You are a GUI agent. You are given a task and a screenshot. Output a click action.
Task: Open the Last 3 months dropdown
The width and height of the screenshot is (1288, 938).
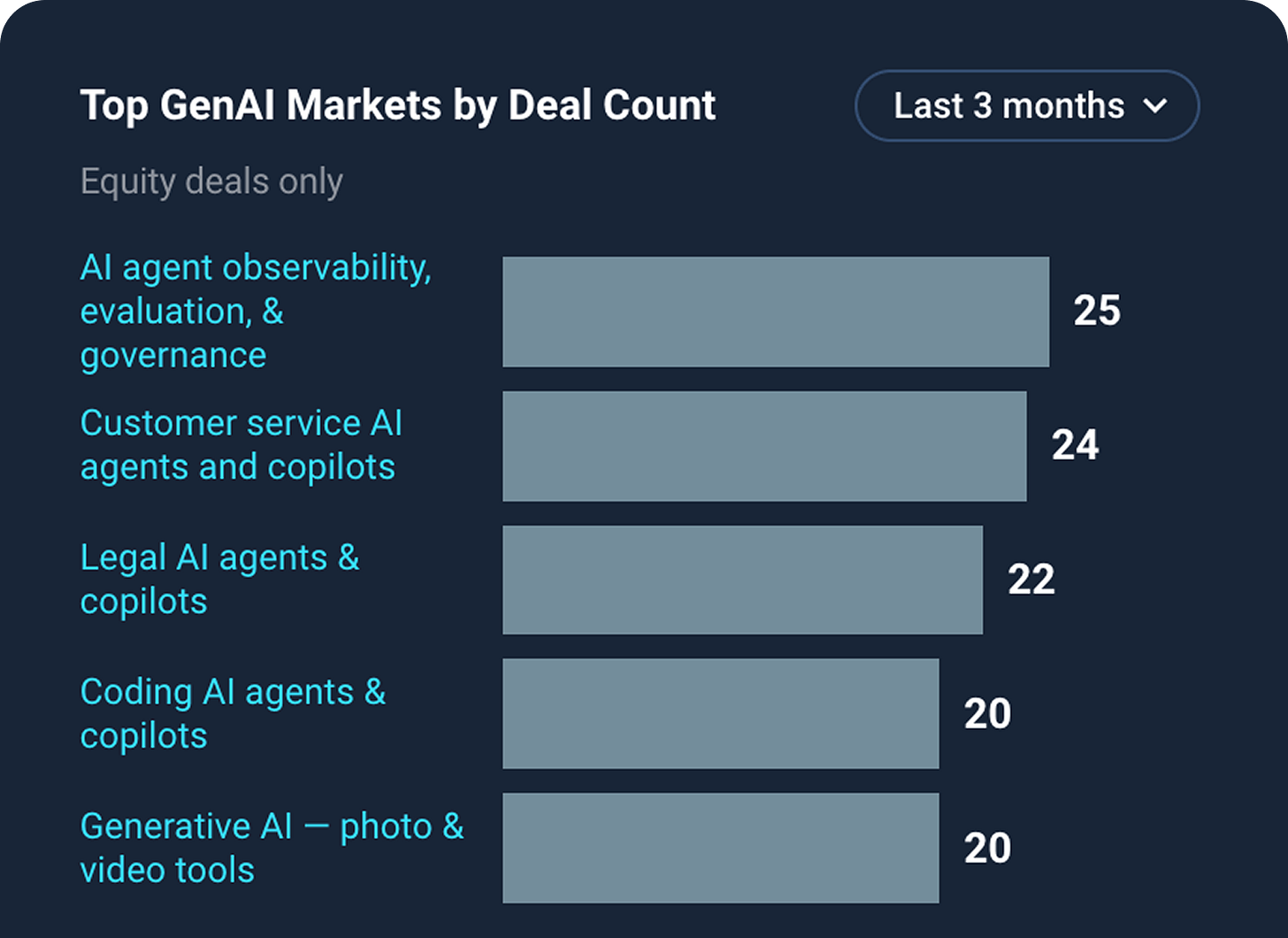(1025, 105)
